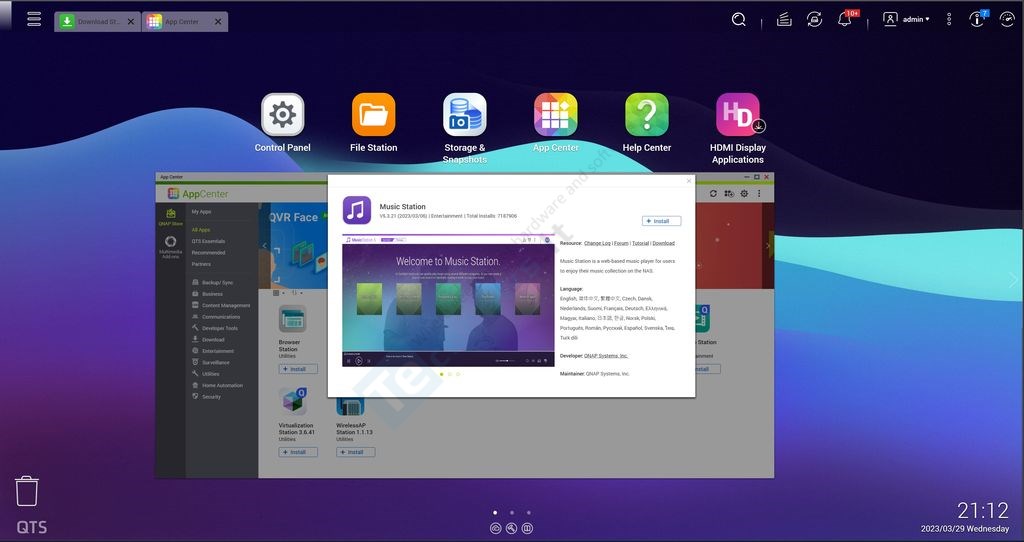The width and height of the screenshot is (1024, 542).
Task: Select the third desktop page dot
Action: point(528,513)
